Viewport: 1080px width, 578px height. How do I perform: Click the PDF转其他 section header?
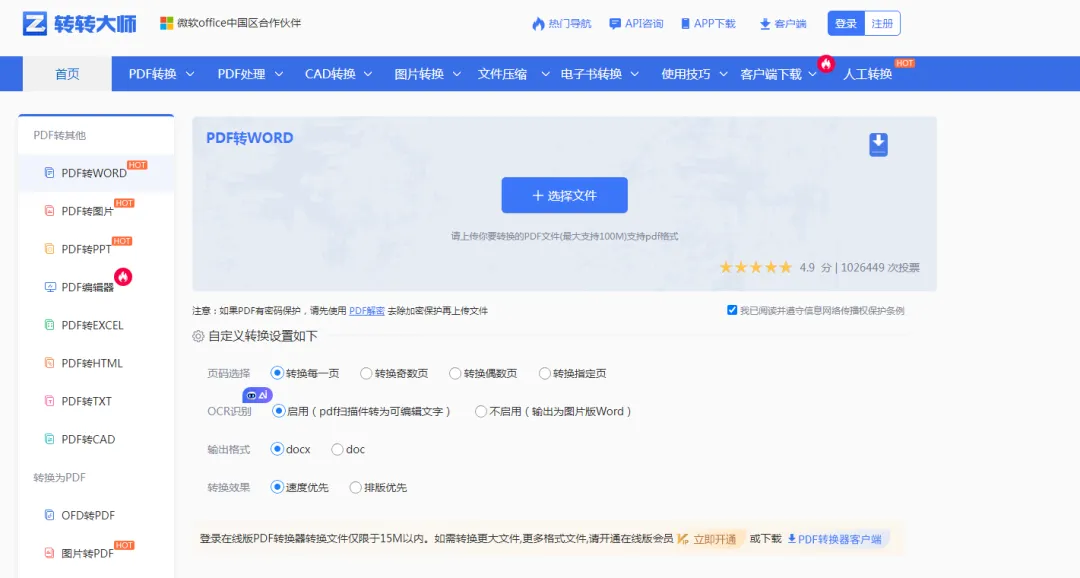[59, 135]
